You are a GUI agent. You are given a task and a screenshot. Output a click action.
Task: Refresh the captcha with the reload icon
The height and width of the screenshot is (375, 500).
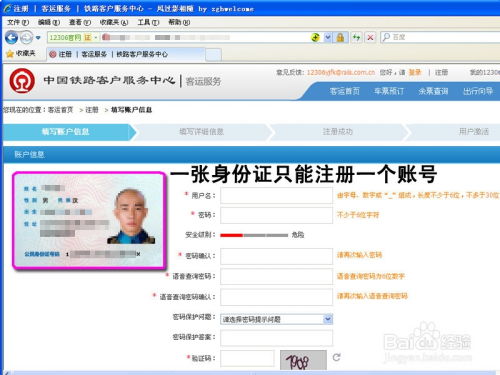pos(336,357)
